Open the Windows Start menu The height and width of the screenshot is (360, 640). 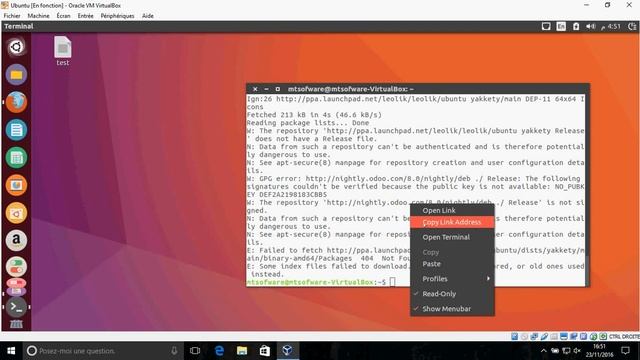11,351
